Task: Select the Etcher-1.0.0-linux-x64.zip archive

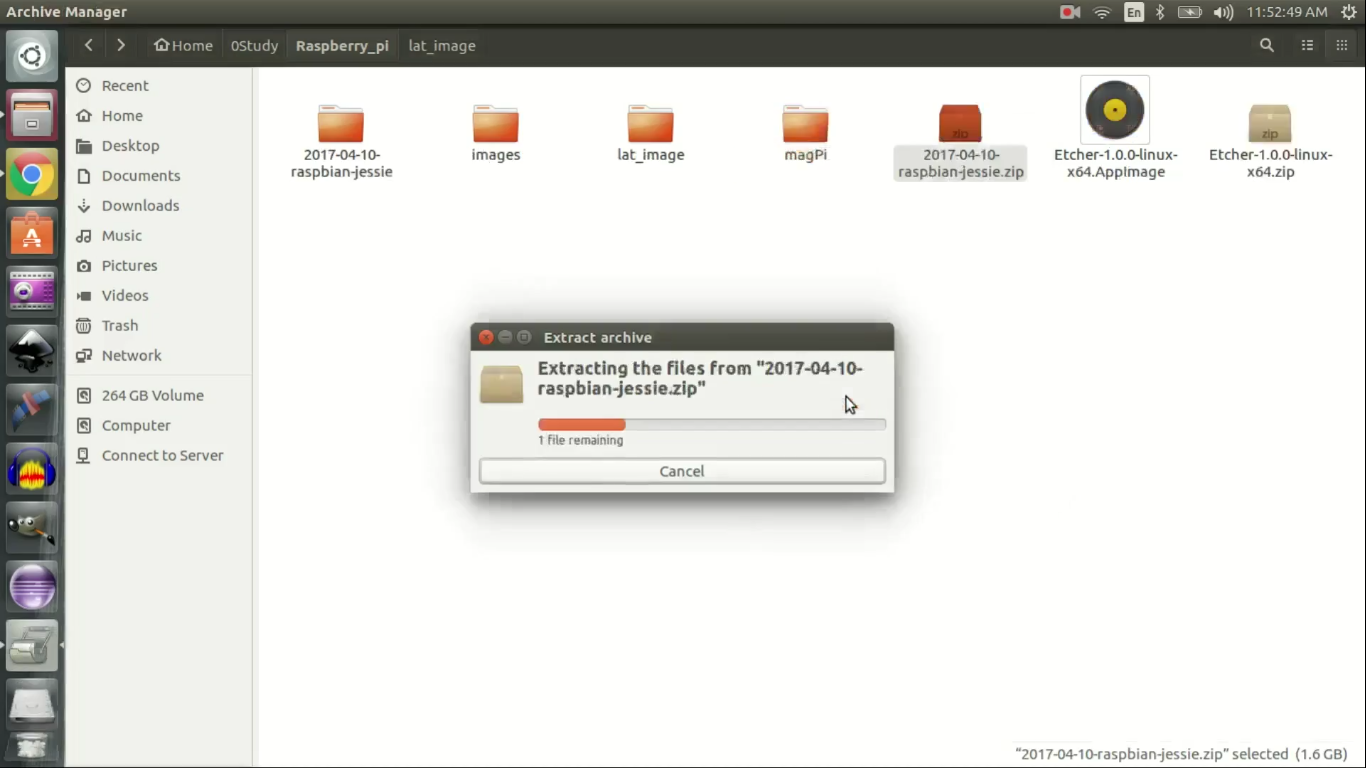Action: coord(1270,142)
